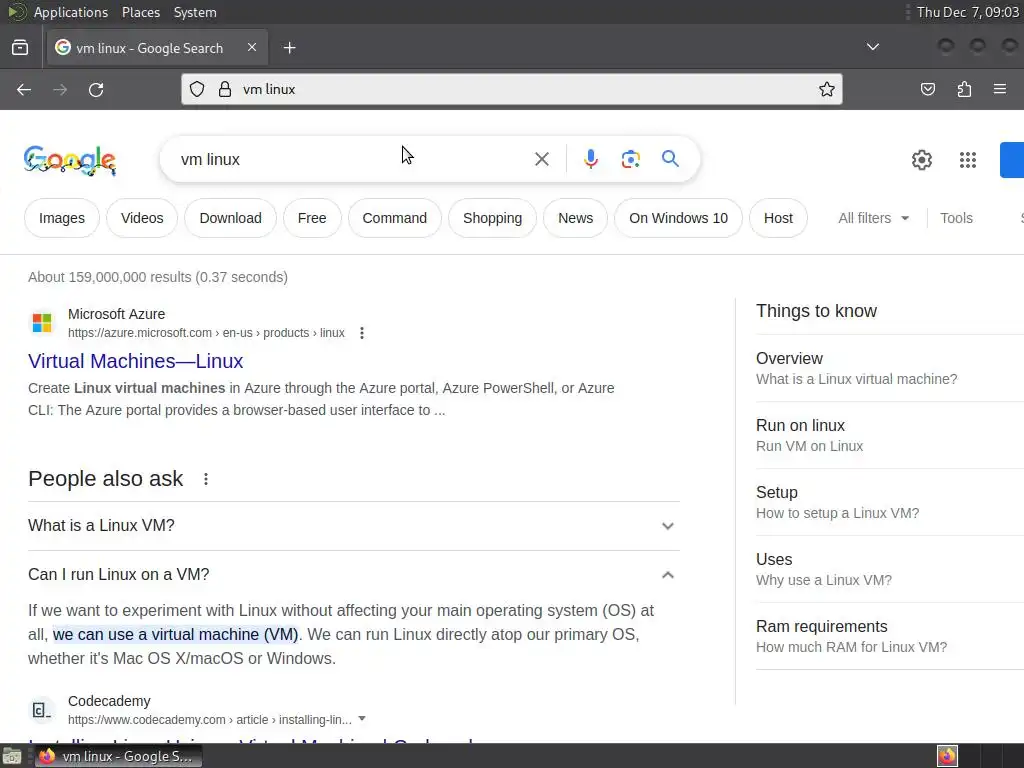Click show desktop icon in bottom panel
The width and height of the screenshot is (1024, 768).
click(x=12, y=756)
